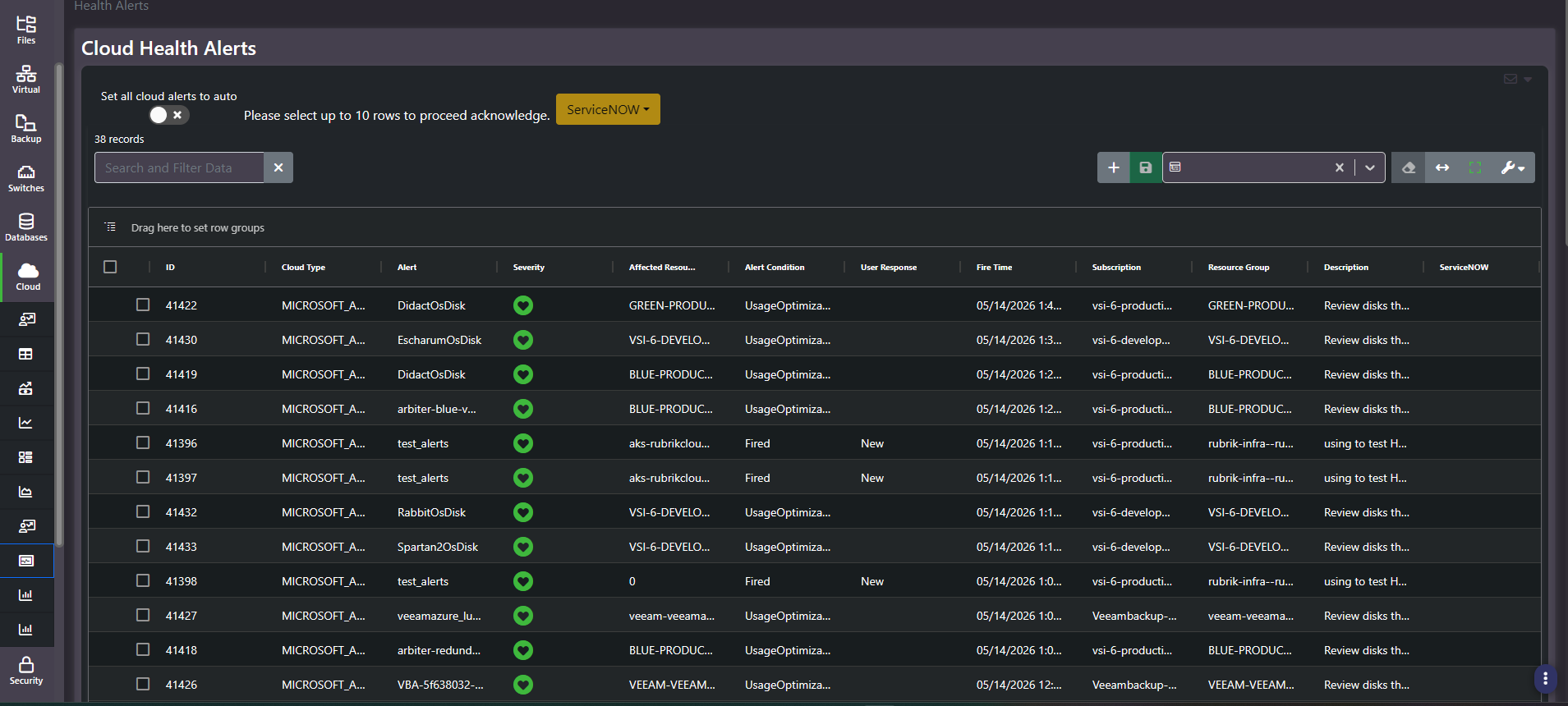Image resolution: width=1568 pixels, height=706 pixels.
Task: Select the checkbox for alert 41398
Action: [143, 580]
